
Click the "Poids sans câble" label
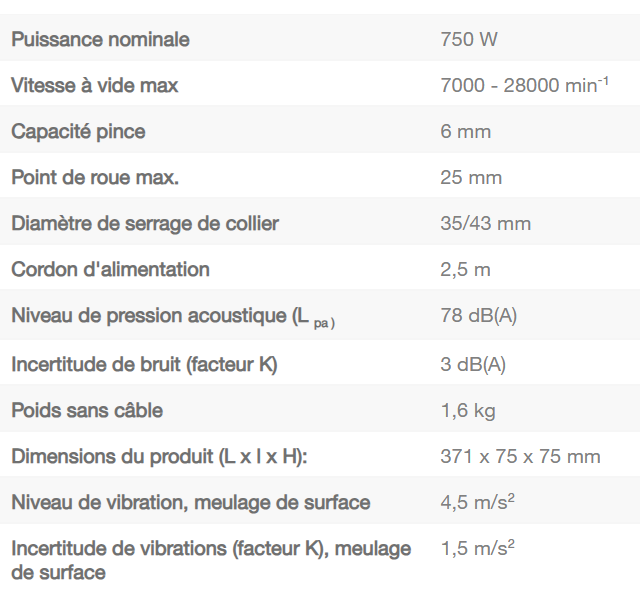coord(87,410)
